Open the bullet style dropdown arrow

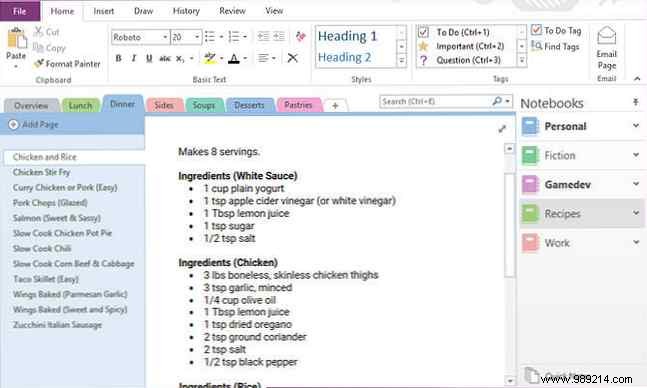tap(221, 37)
